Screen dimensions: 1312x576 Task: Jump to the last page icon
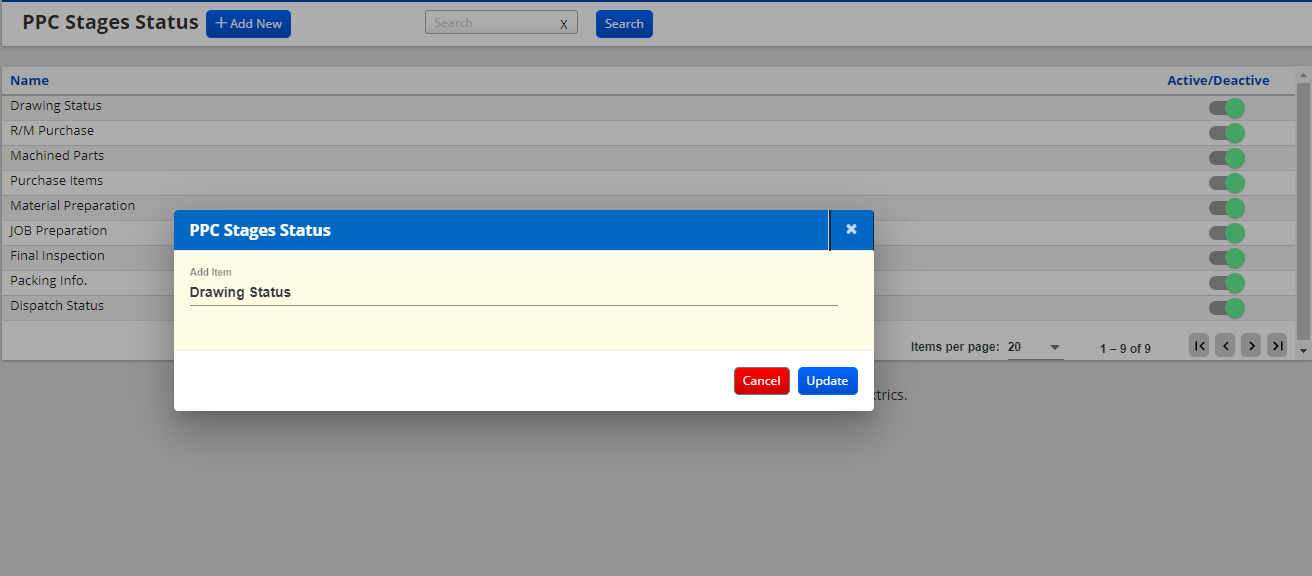(1277, 346)
